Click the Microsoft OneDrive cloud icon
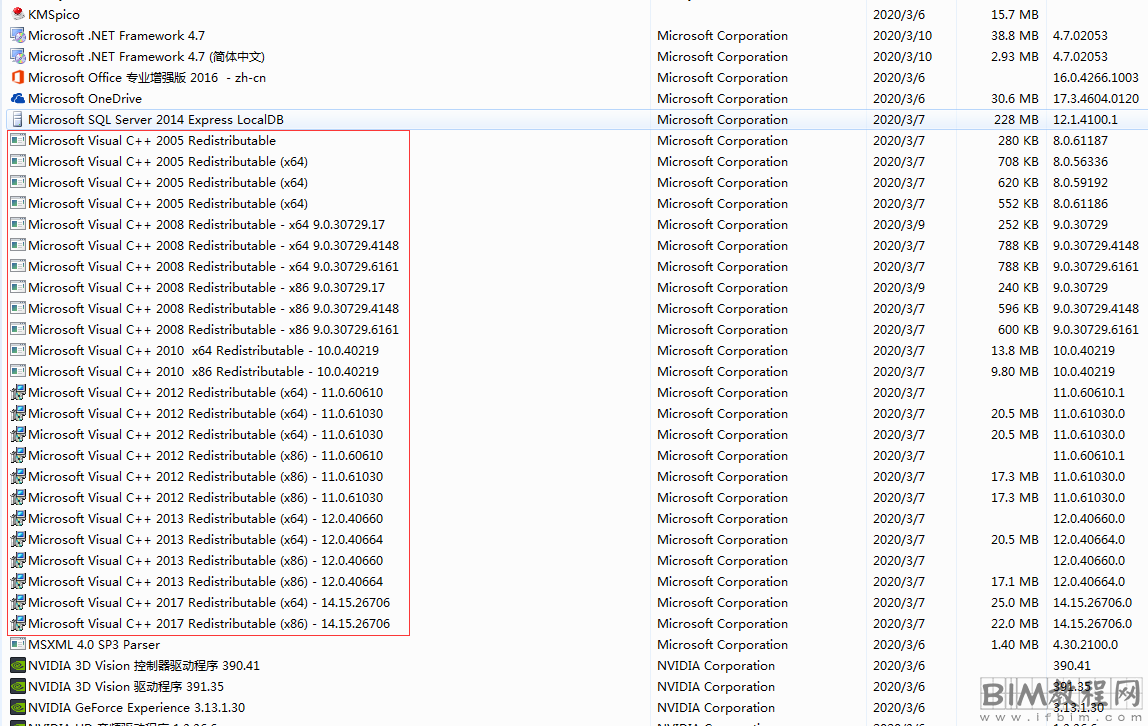Image resolution: width=1148 pixels, height=726 pixels. 18,98
